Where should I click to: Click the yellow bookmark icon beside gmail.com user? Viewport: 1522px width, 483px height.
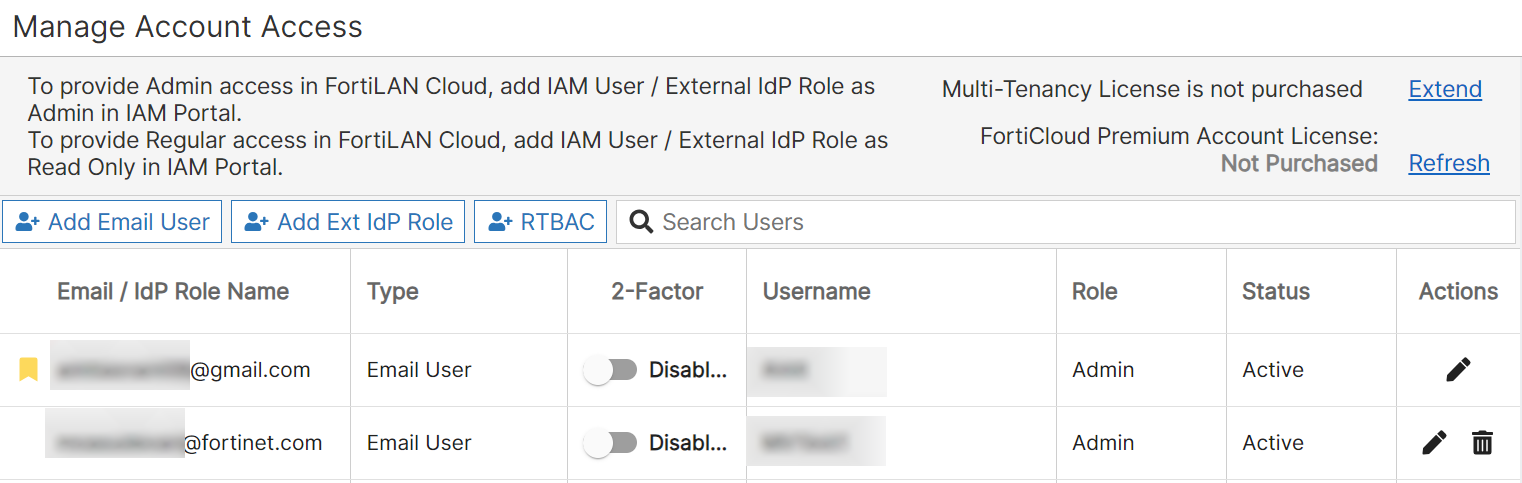pos(28,370)
